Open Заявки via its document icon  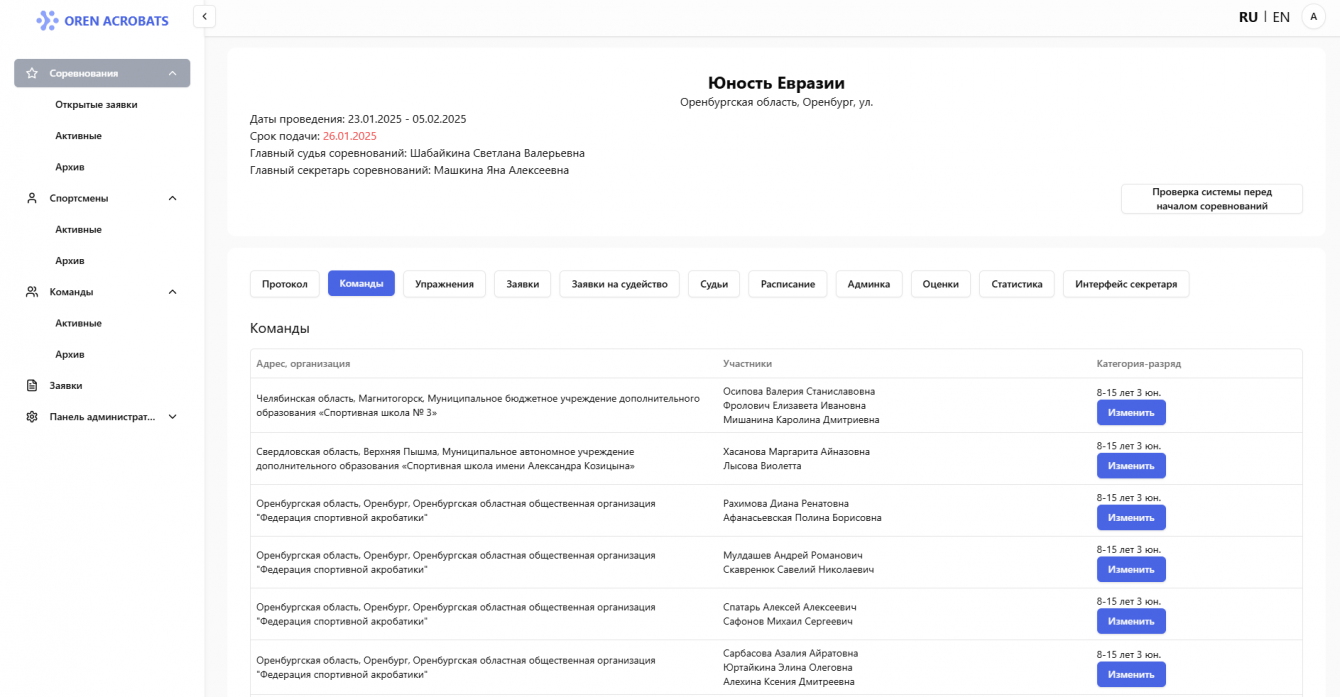pos(32,385)
